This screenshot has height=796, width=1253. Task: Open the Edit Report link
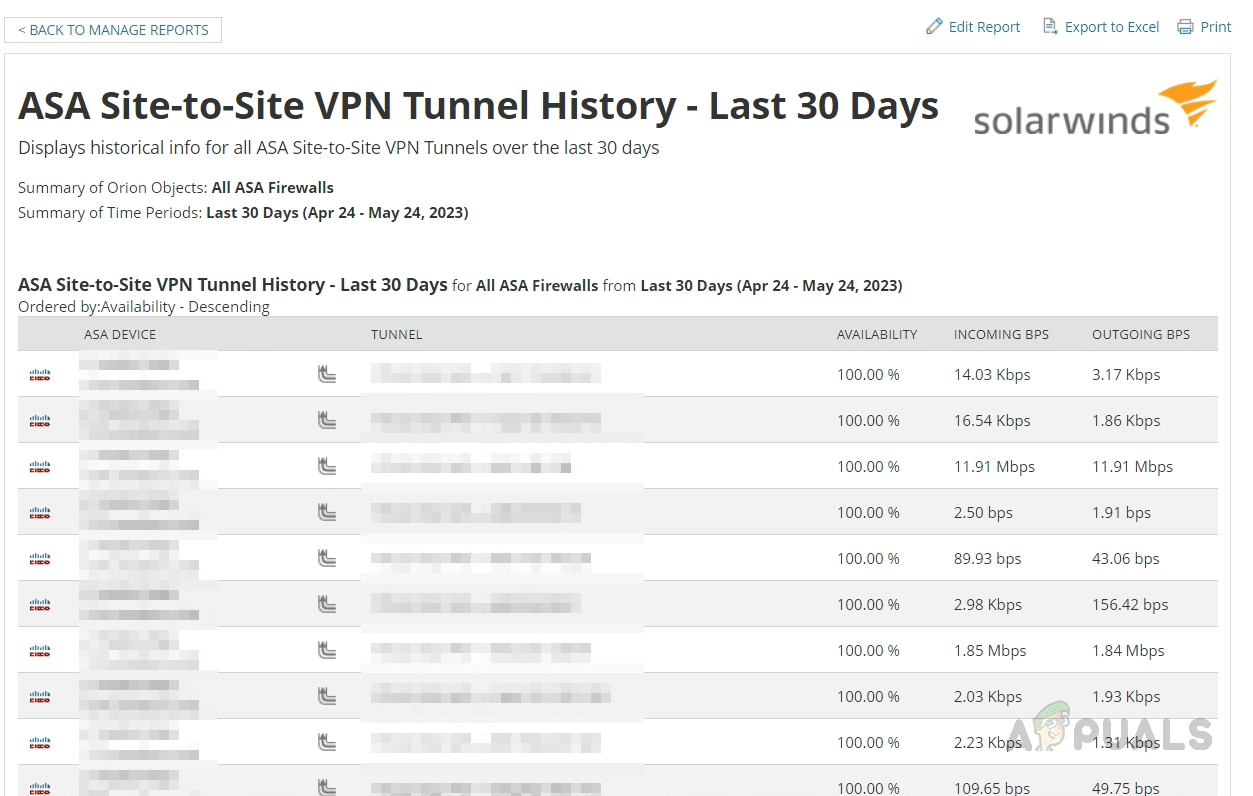pyautogui.click(x=984, y=27)
